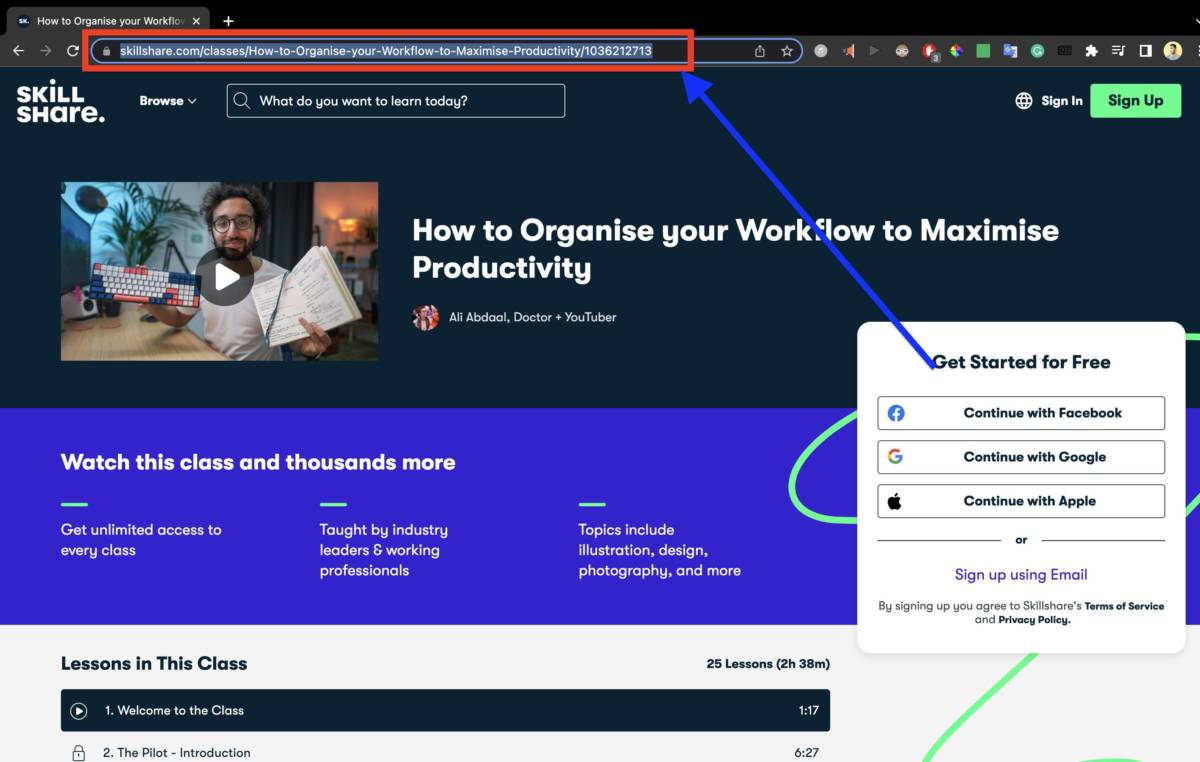Image resolution: width=1200 pixels, height=762 pixels.
Task: Open the grey play-triangle extension
Action: pos(875,51)
